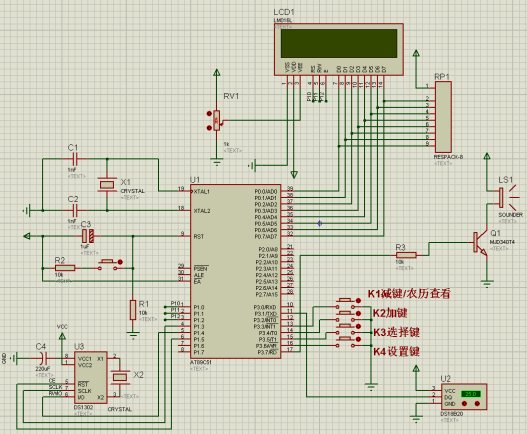Click the XTAL1 pin label on U1
The width and height of the screenshot is (527, 434).
coord(202,191)
